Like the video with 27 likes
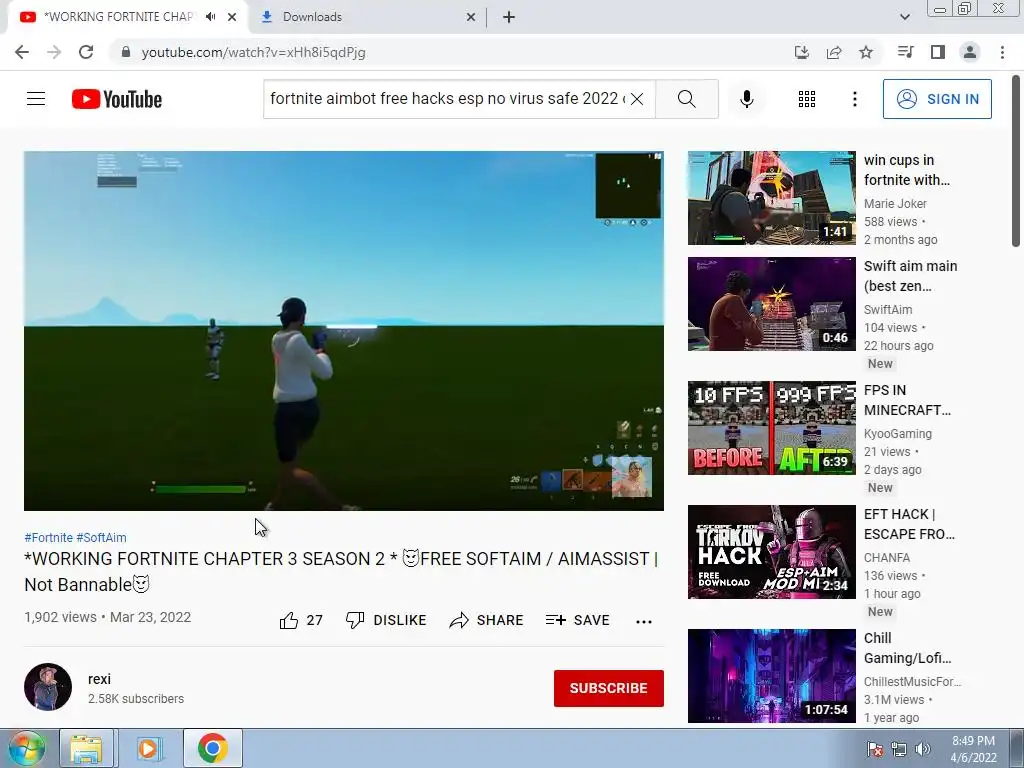1024x768 pixels. (x=300, y=620)
